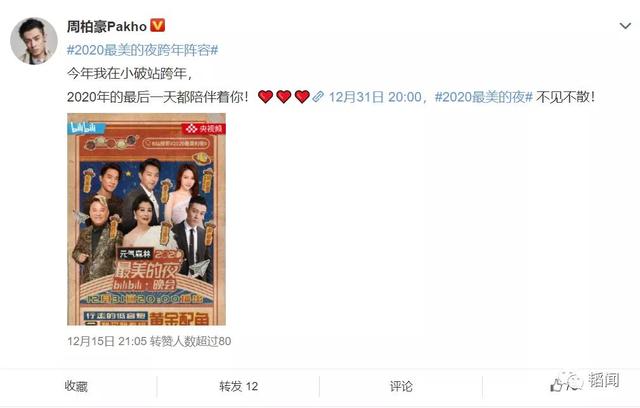Open hashtag #2020最美的夜# in post text
The image size is (640, 408).
[x=484, y=97]
